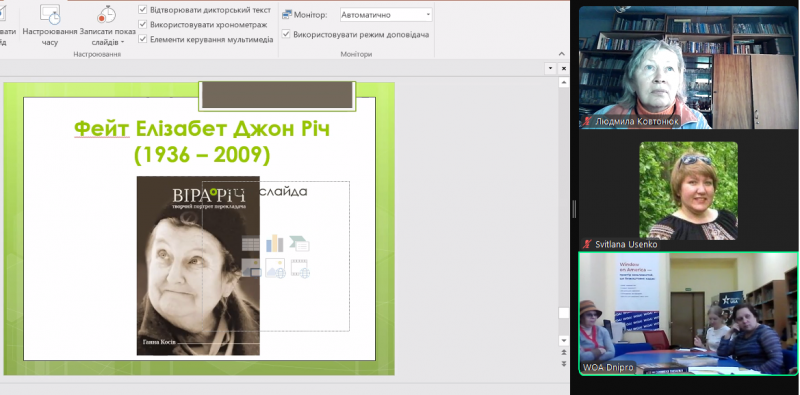Viewport: 800px width, 395px height.
Task: Insert a chart via placeholder icon
Action: pyautogui.click(x=274, y=243)
